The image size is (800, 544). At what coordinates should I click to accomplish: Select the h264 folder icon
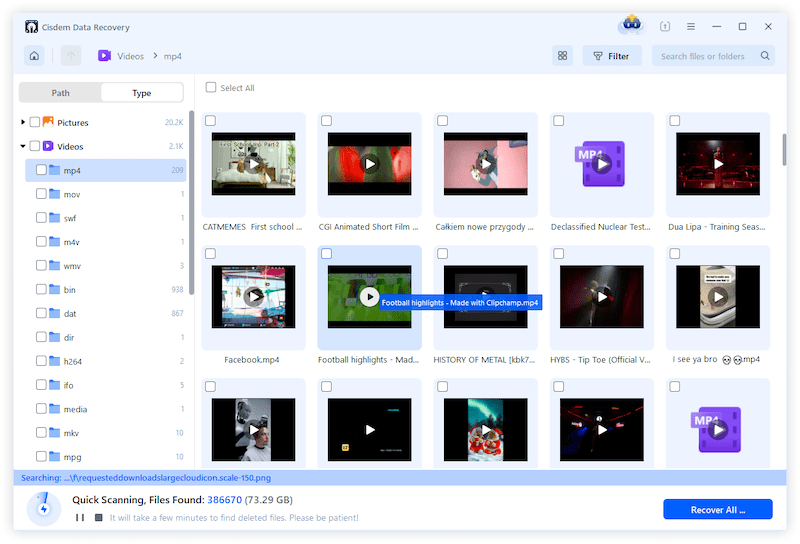click(x=55, y=361)
